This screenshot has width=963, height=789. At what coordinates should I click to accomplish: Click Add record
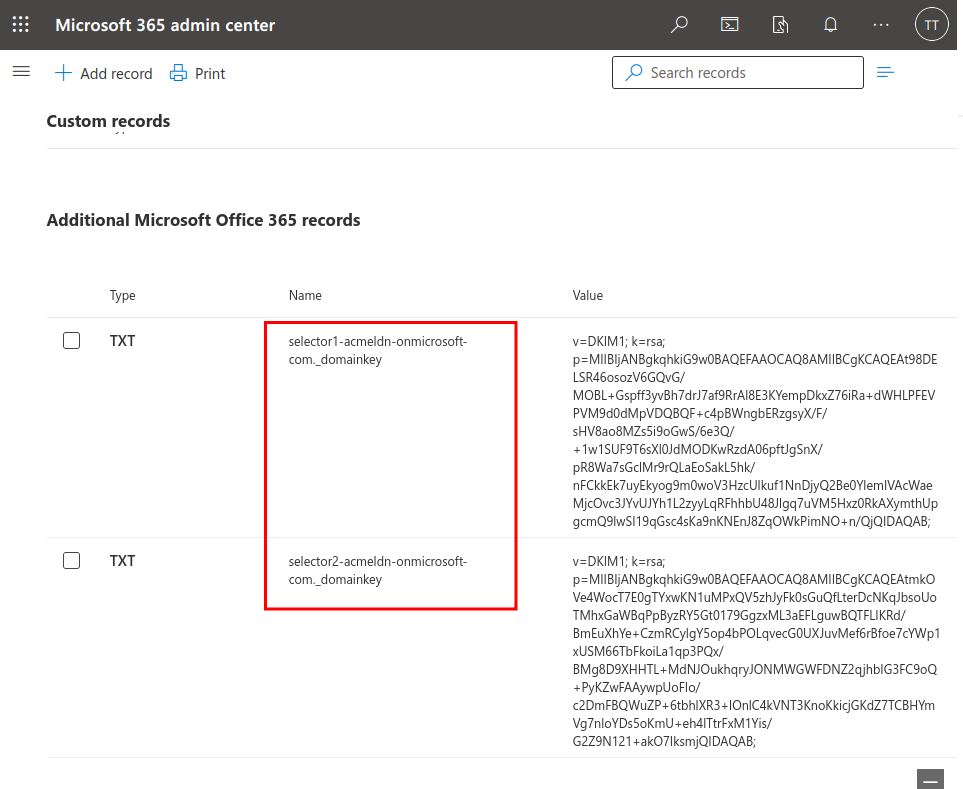pyautogui.click(x=103, y=73)
